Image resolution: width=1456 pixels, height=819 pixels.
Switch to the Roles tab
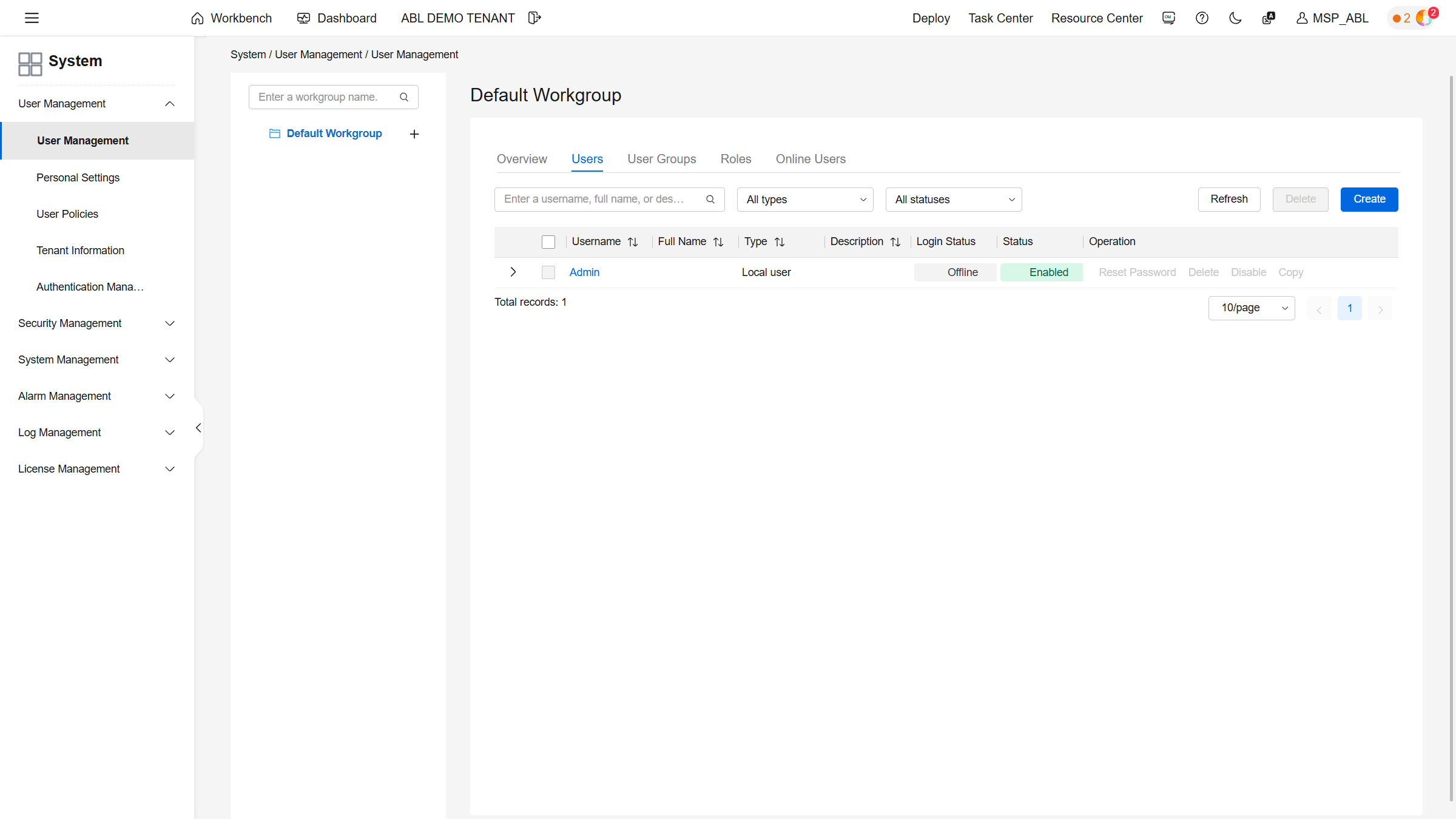736,159
